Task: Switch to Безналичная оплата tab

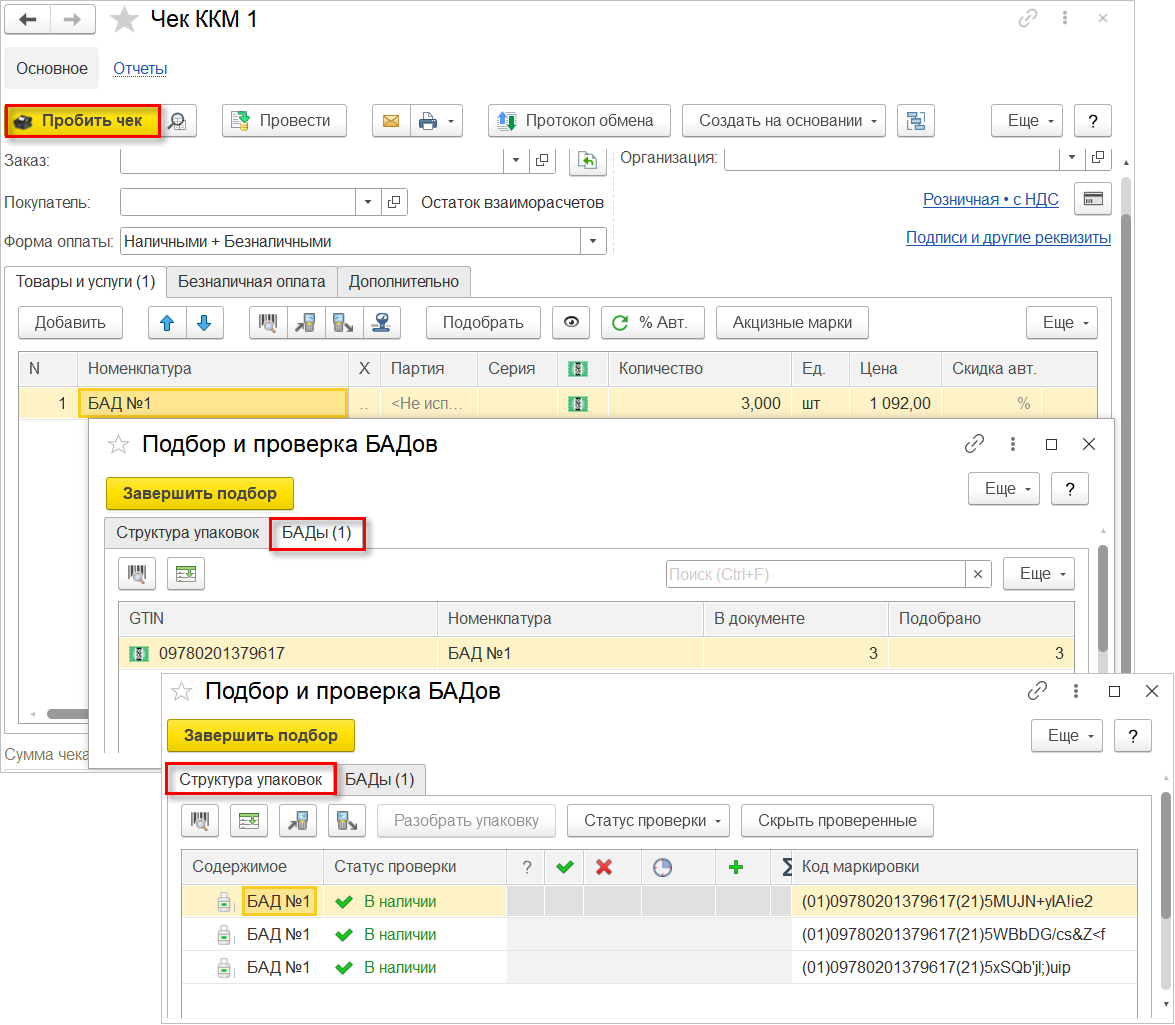Action: tap(252, 282)
